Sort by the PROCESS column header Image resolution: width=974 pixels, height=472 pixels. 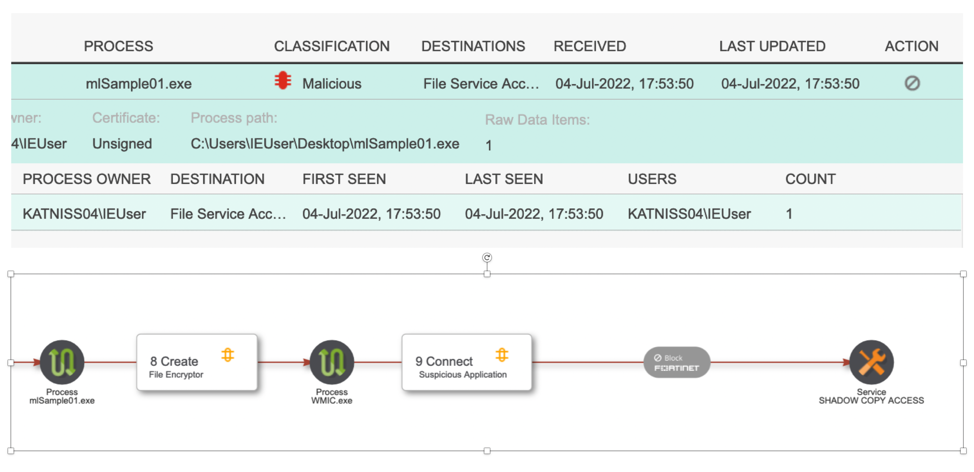tap(118, 46)
